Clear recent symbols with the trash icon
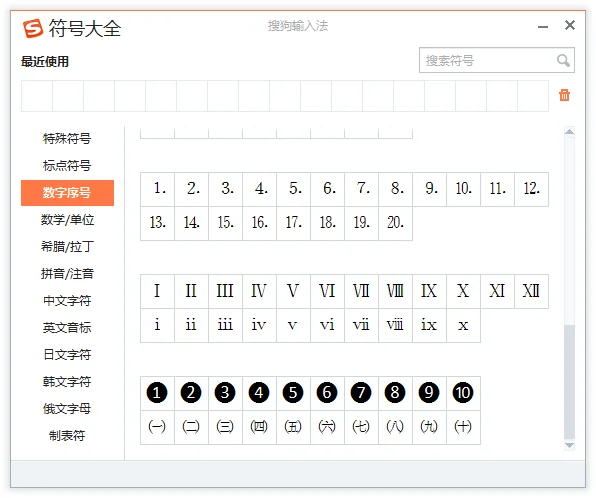Image resolution: width=596 pixels, height=498 pixels. pos(564,95)
